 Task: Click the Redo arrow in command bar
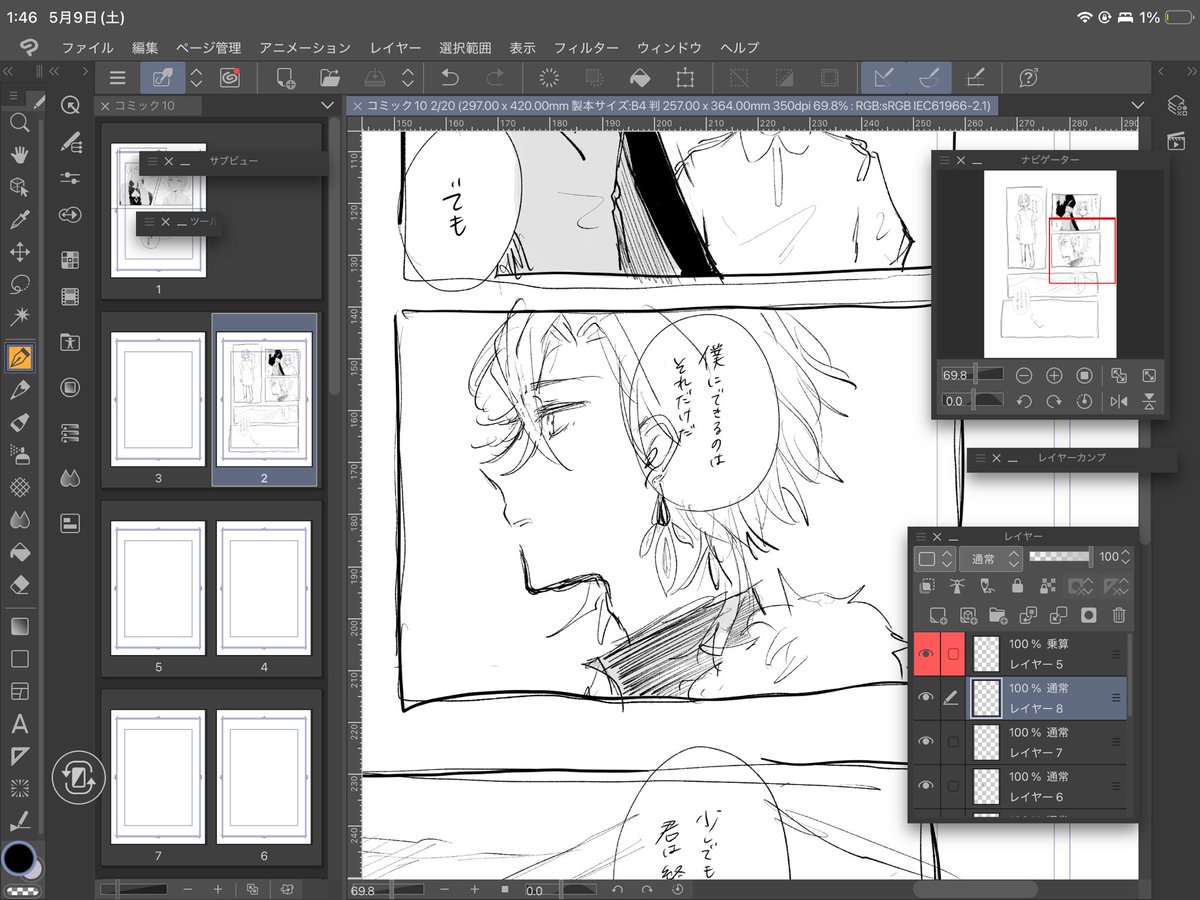coord(494,78)
